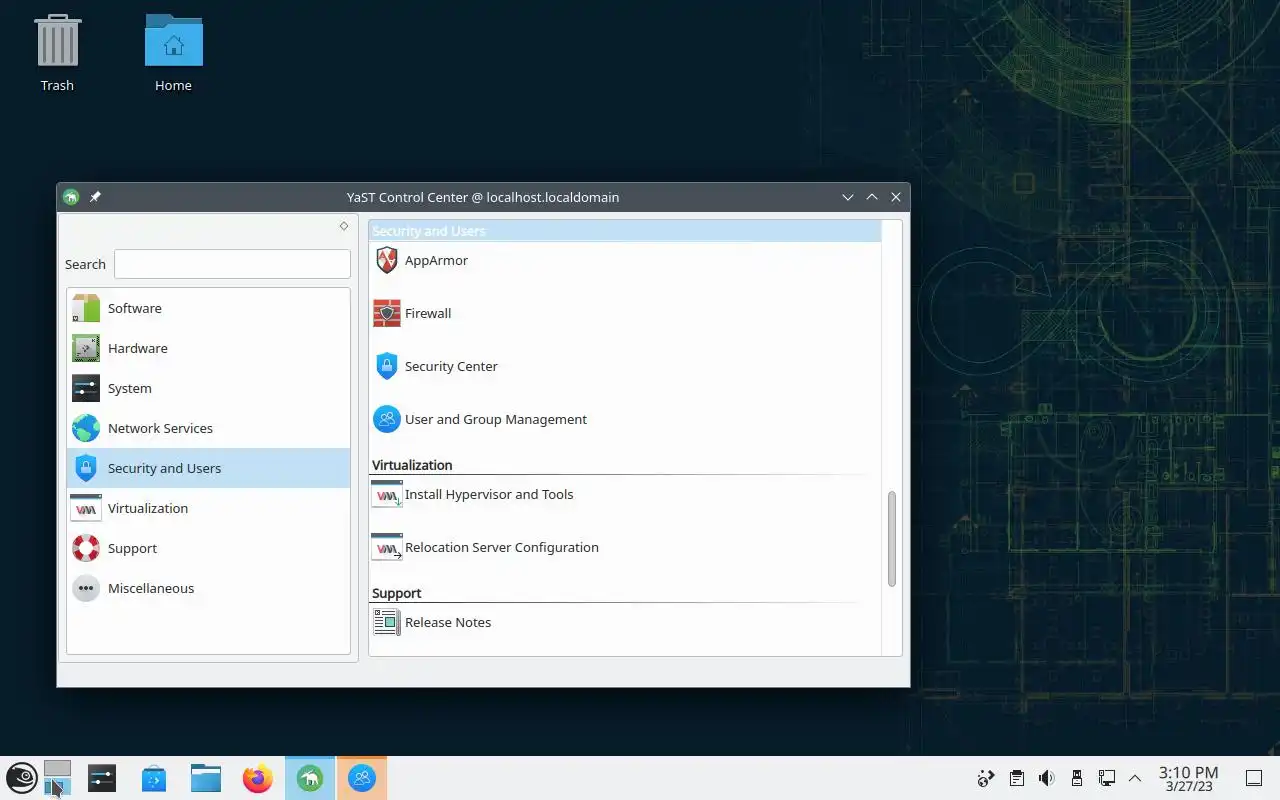Open clipboard tray icon
1280x800 pixels.
click(x=1016, y=778)
